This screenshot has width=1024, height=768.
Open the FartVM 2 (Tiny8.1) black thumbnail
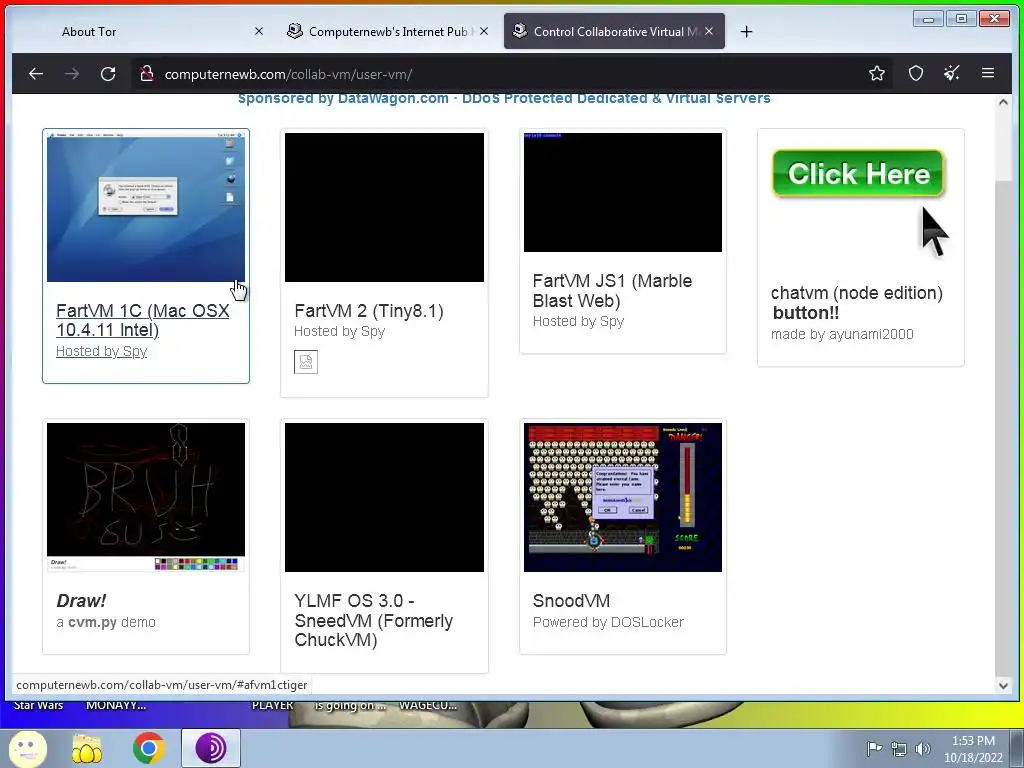click(384, 207)
